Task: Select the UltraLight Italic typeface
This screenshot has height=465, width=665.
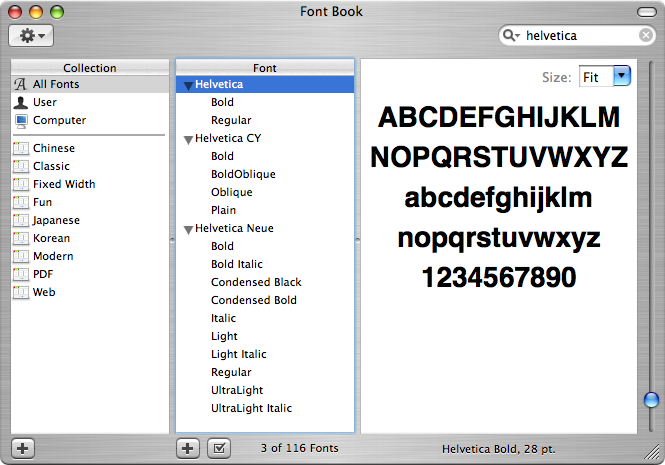Action: point(251,408)
